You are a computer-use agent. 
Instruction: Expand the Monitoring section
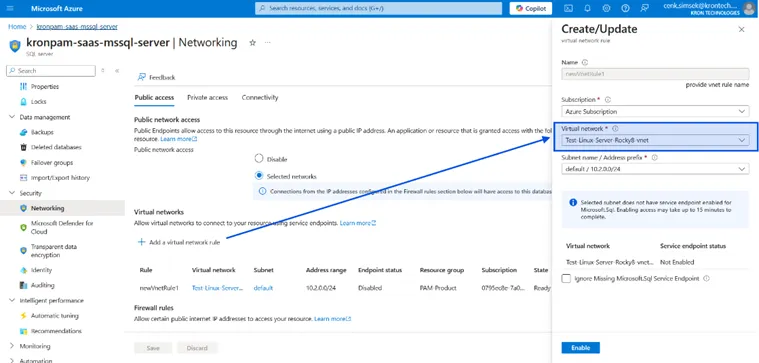pos(12,346)
